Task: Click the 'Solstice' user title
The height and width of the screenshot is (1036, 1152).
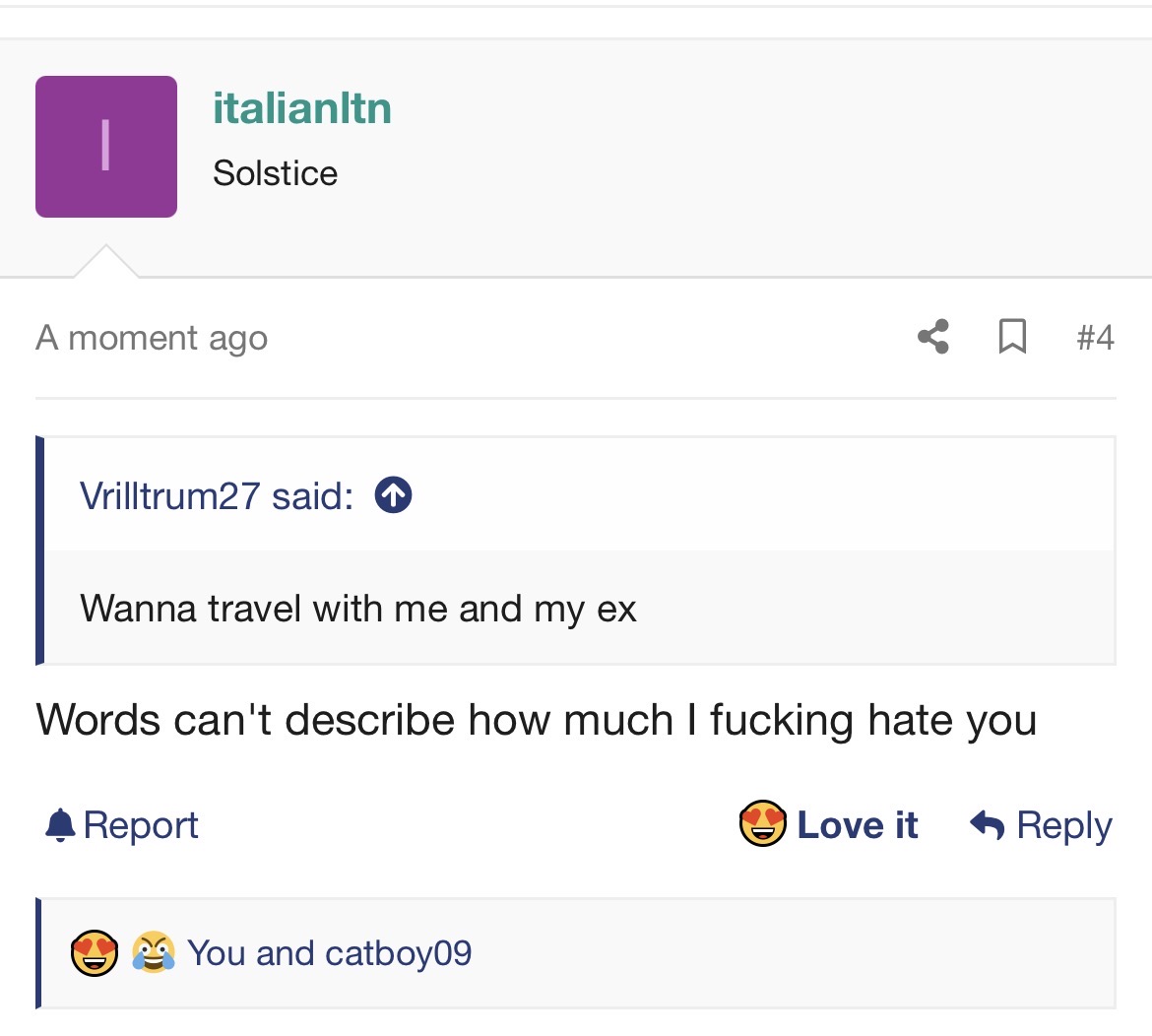Action: [275, 173]
